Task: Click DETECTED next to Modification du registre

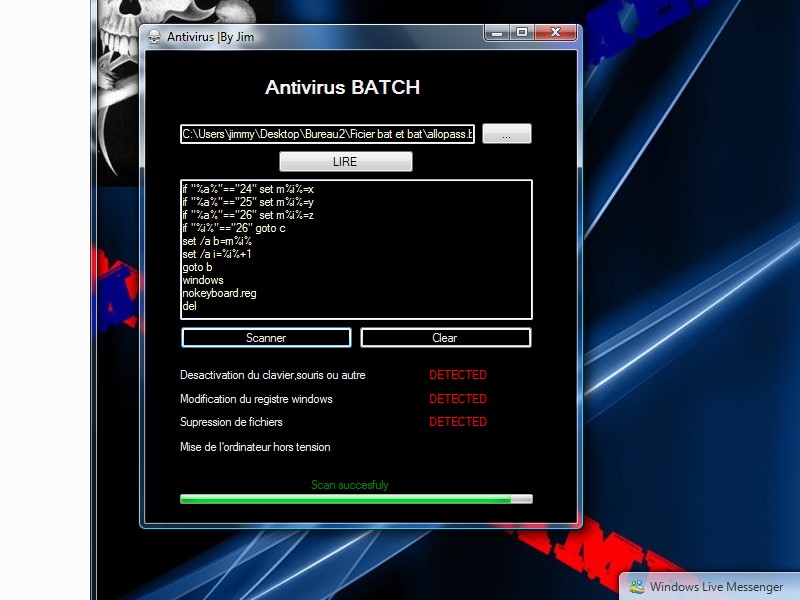Action: point(458,399)
